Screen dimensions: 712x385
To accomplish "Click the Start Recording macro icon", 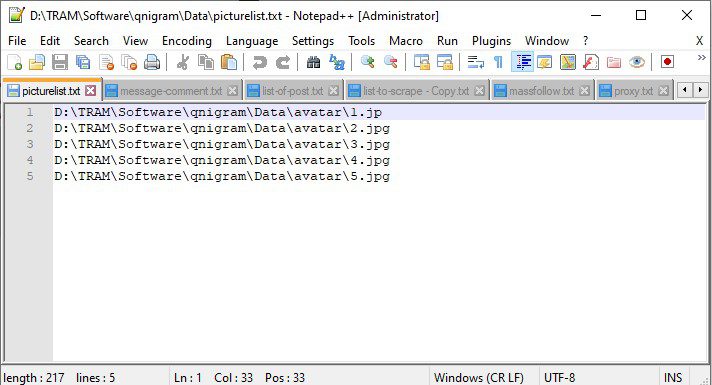I will (x=667, y=62).
